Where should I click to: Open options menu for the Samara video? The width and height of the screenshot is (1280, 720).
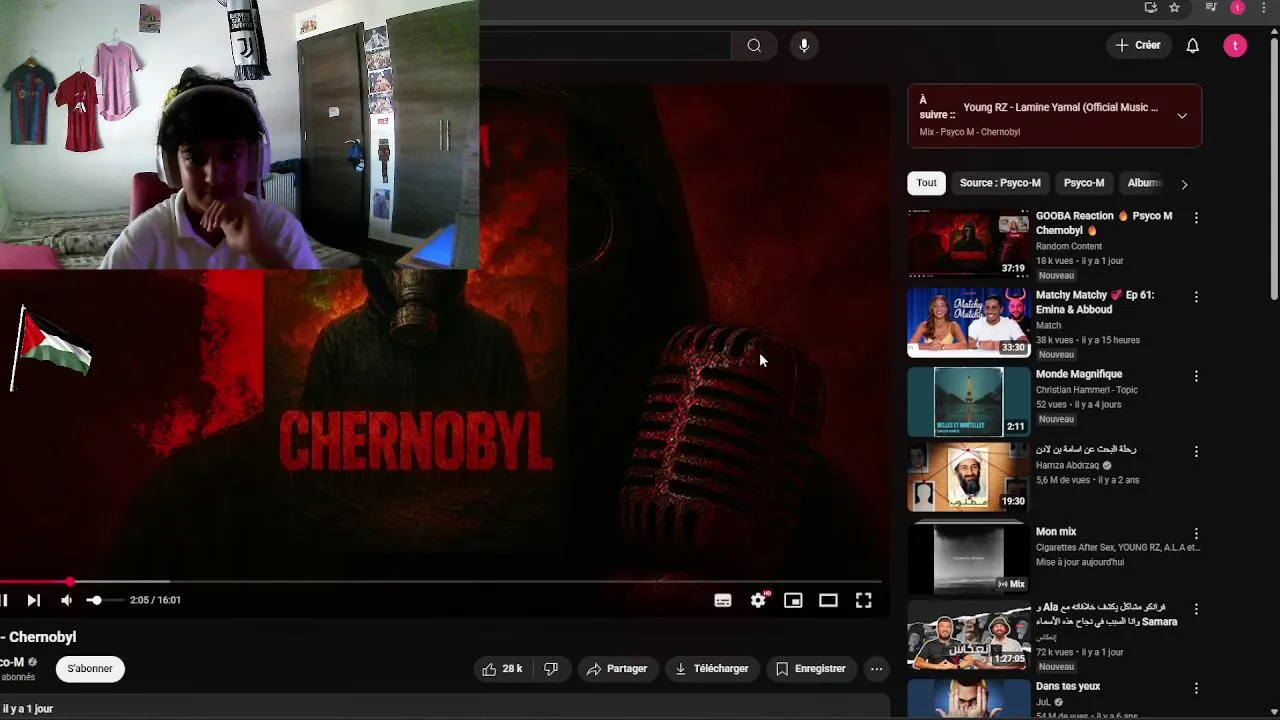tap(1196, 609)
